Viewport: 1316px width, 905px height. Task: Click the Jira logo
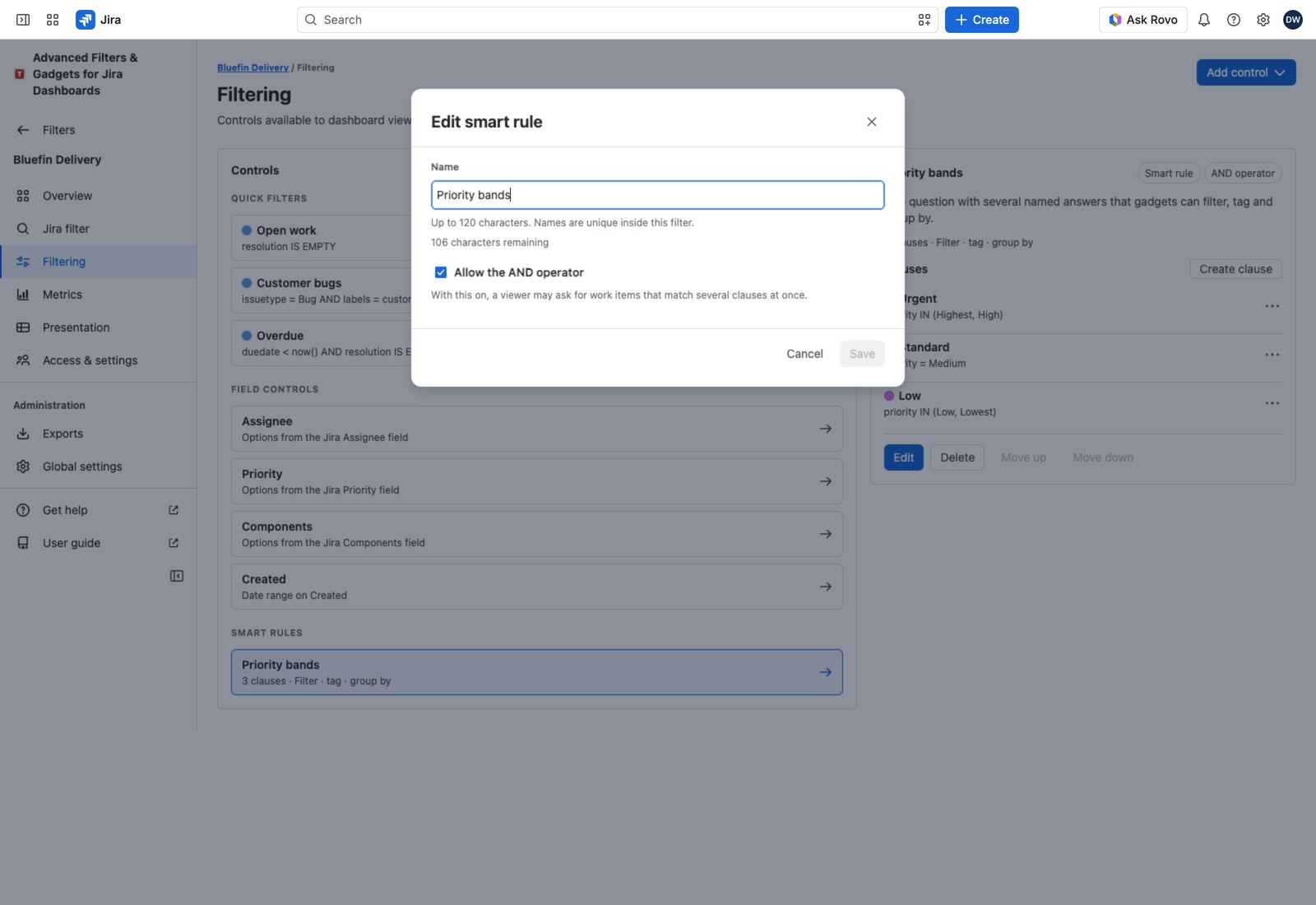click(99, 20)
